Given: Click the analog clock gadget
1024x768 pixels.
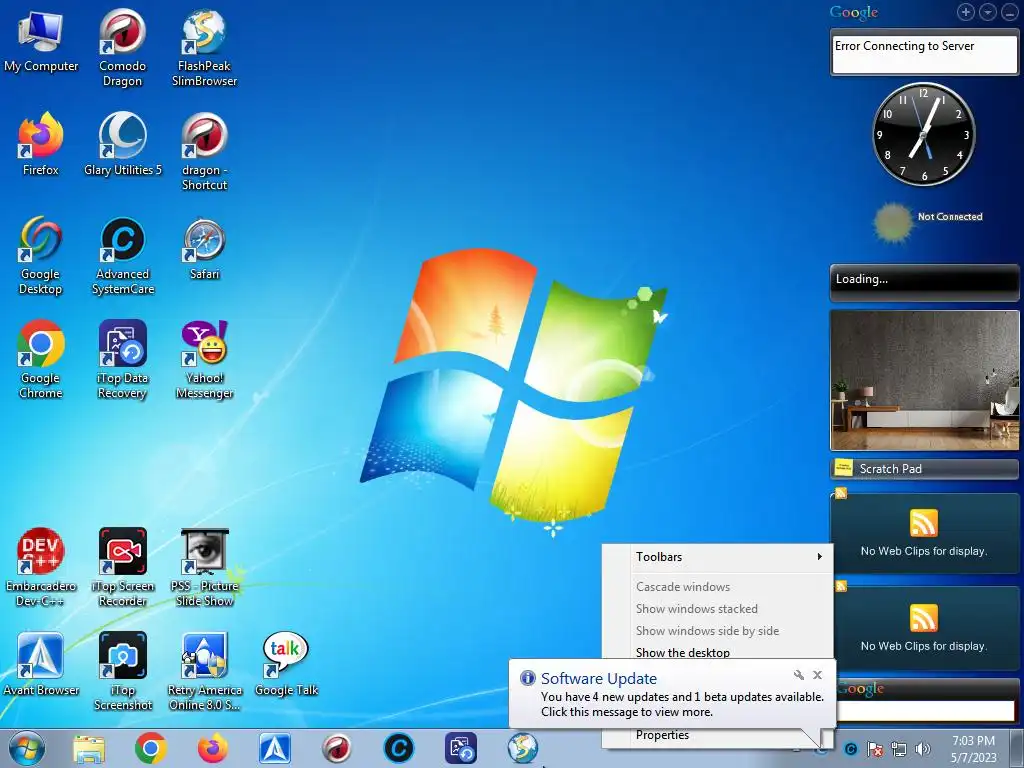Looking at the screenshot, I should click(x=923, y=134).
